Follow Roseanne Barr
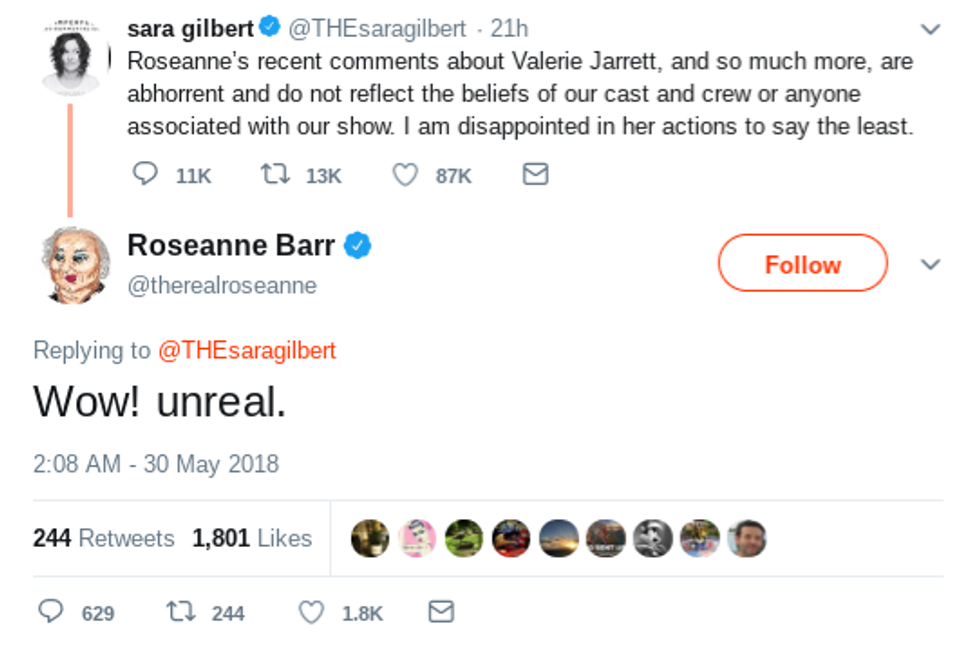The image size is (980, 649). coord(802,264)
